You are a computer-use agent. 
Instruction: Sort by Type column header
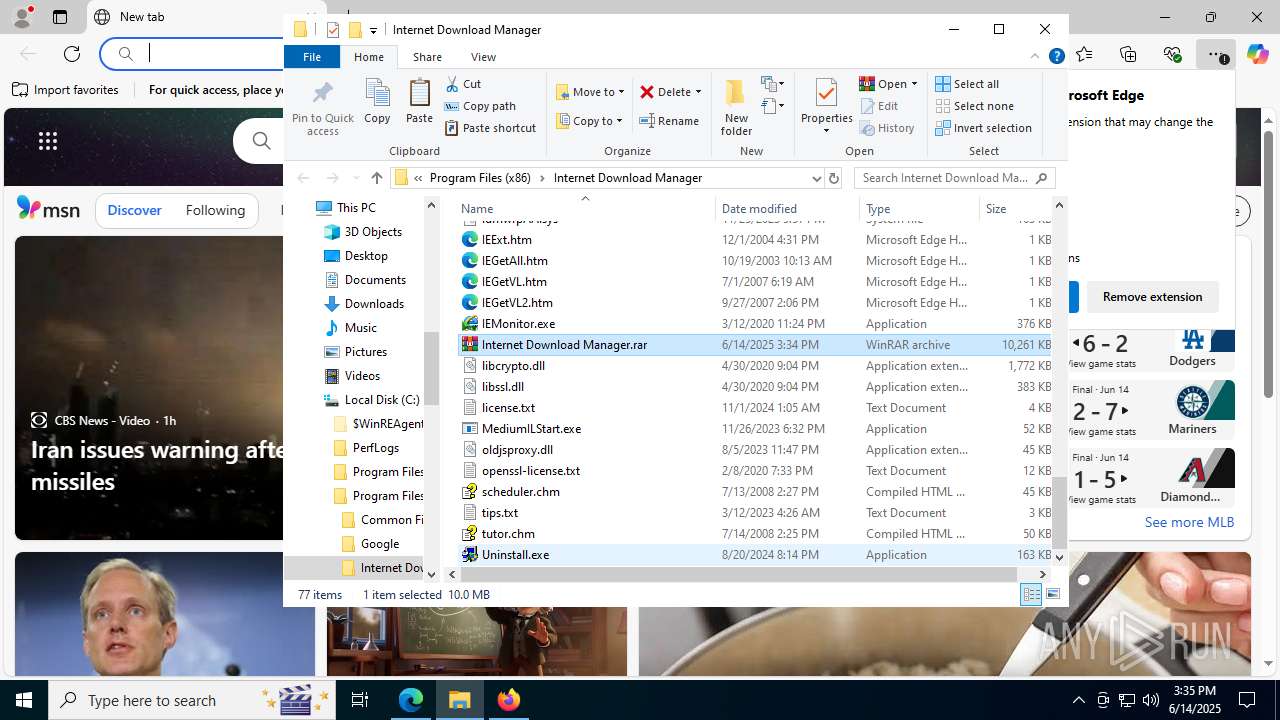tap(919, 208)
